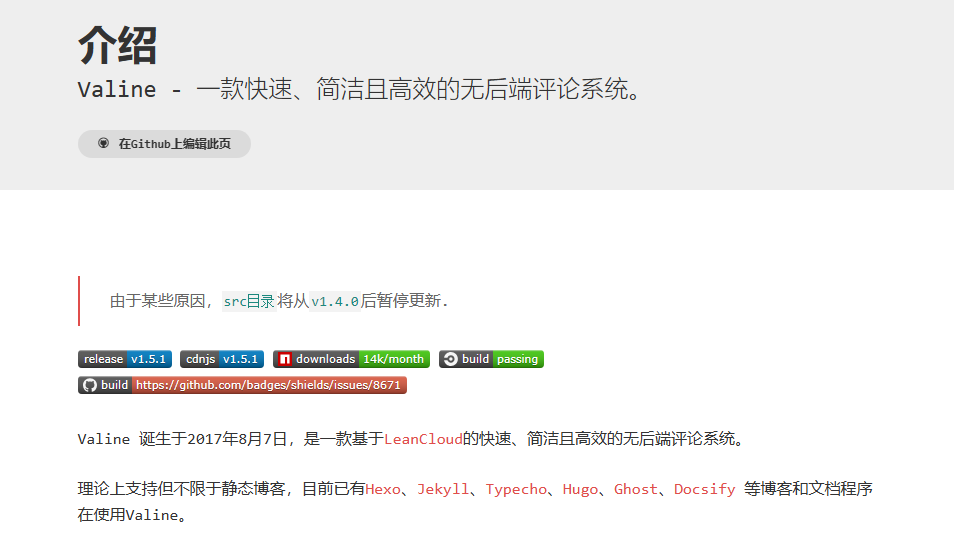Open the Jekyll link
This screenshot has height=545, width=954.
click(x=443, y=489)
